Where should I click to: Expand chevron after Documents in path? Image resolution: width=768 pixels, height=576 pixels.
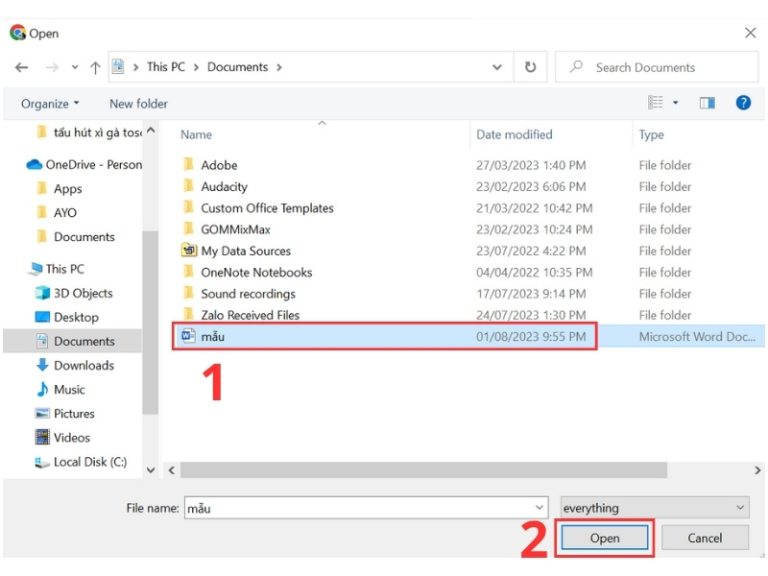click(x=279, y=67)
